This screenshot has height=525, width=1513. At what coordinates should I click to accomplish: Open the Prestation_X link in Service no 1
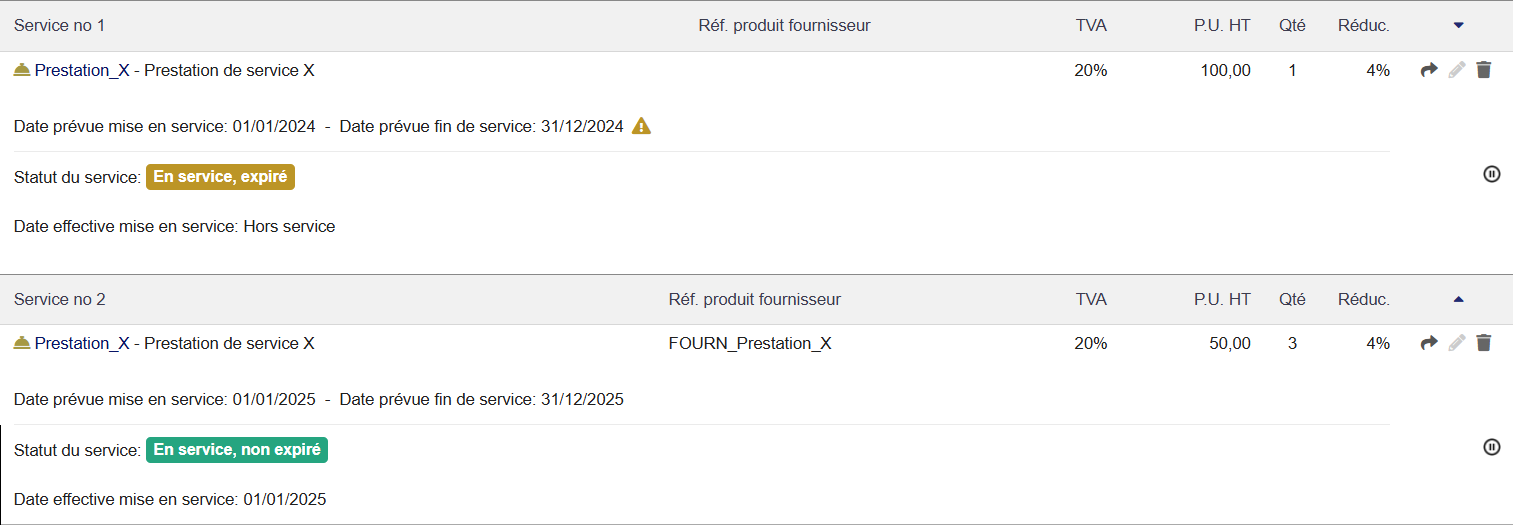[82, 70]
